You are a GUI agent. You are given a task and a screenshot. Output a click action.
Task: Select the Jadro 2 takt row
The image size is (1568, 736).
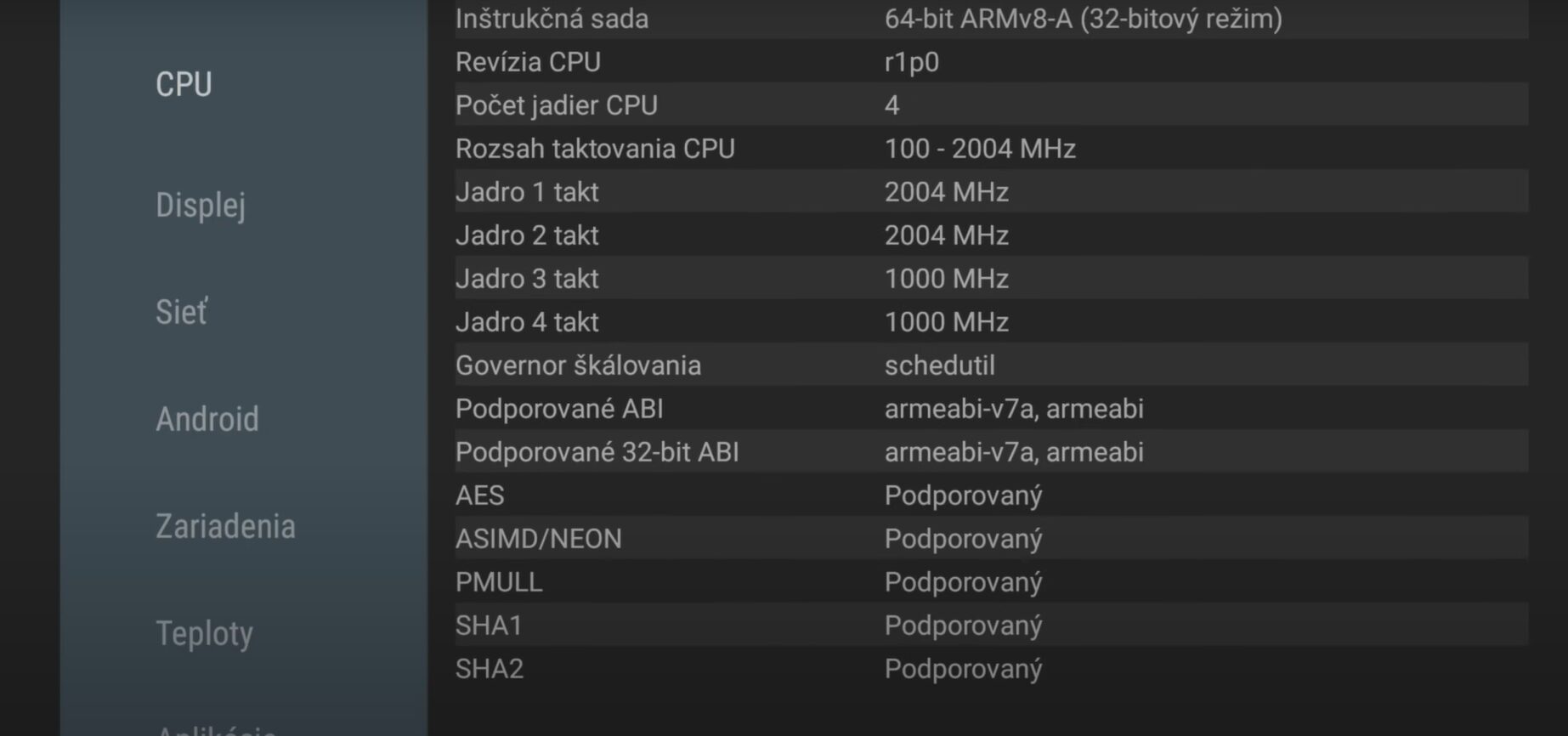[x=991, y=235]
